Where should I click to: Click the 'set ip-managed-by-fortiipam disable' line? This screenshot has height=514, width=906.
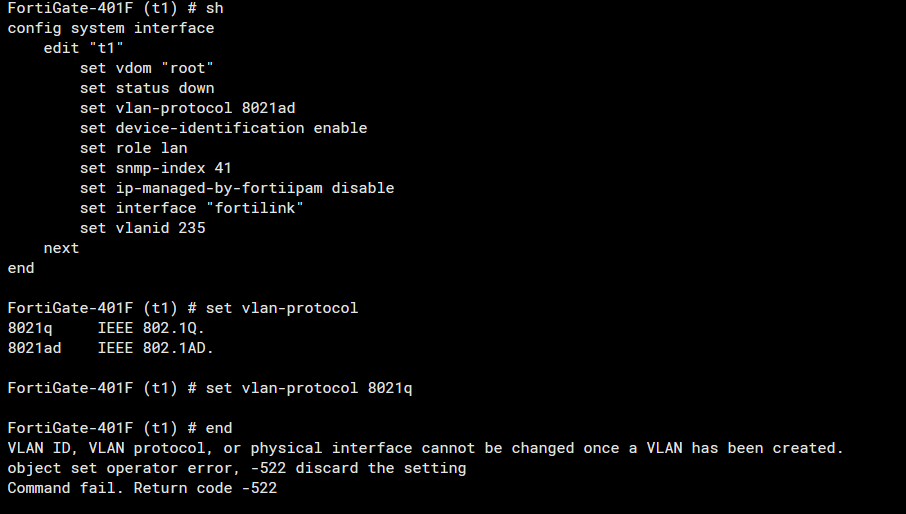[x=237, y=188]
